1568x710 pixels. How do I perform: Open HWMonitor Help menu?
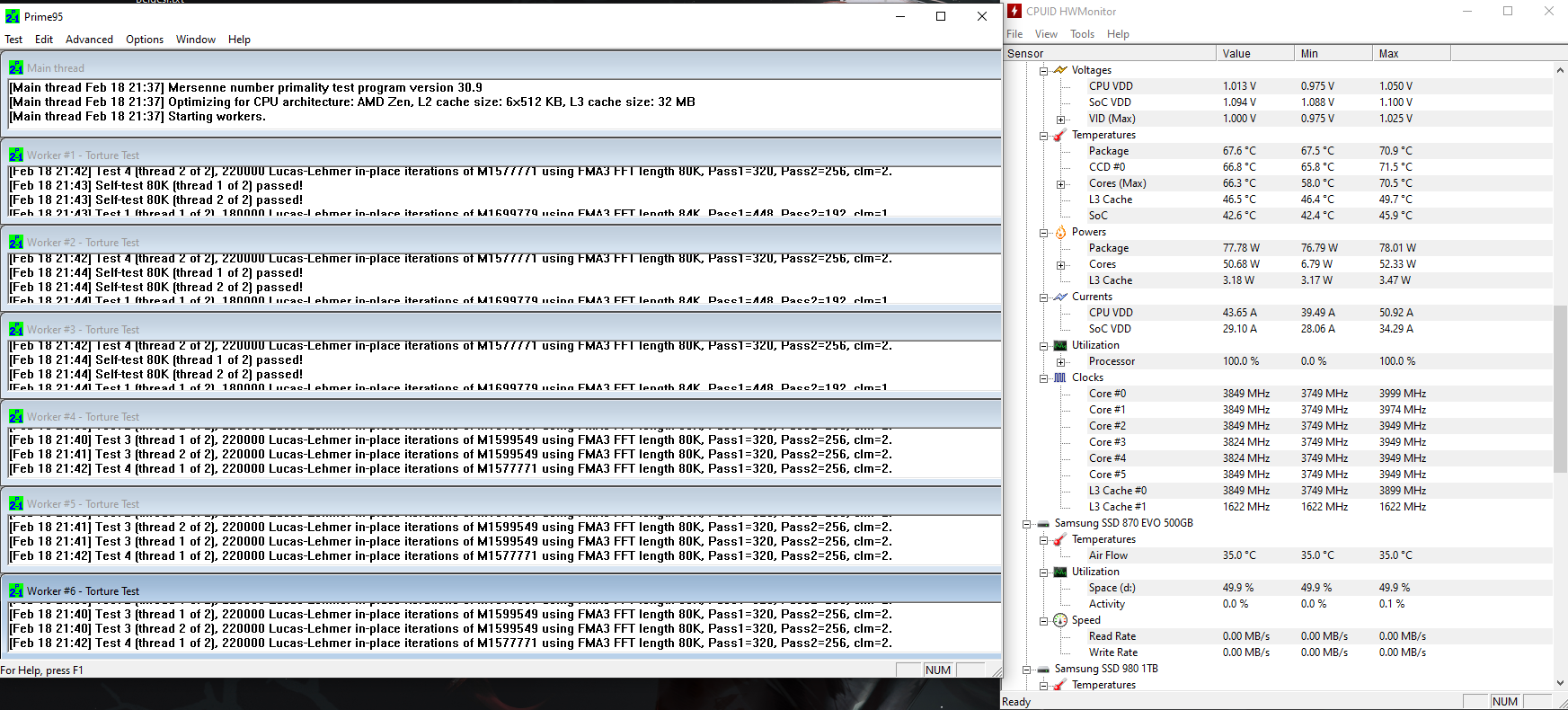tap(1118, 34)
